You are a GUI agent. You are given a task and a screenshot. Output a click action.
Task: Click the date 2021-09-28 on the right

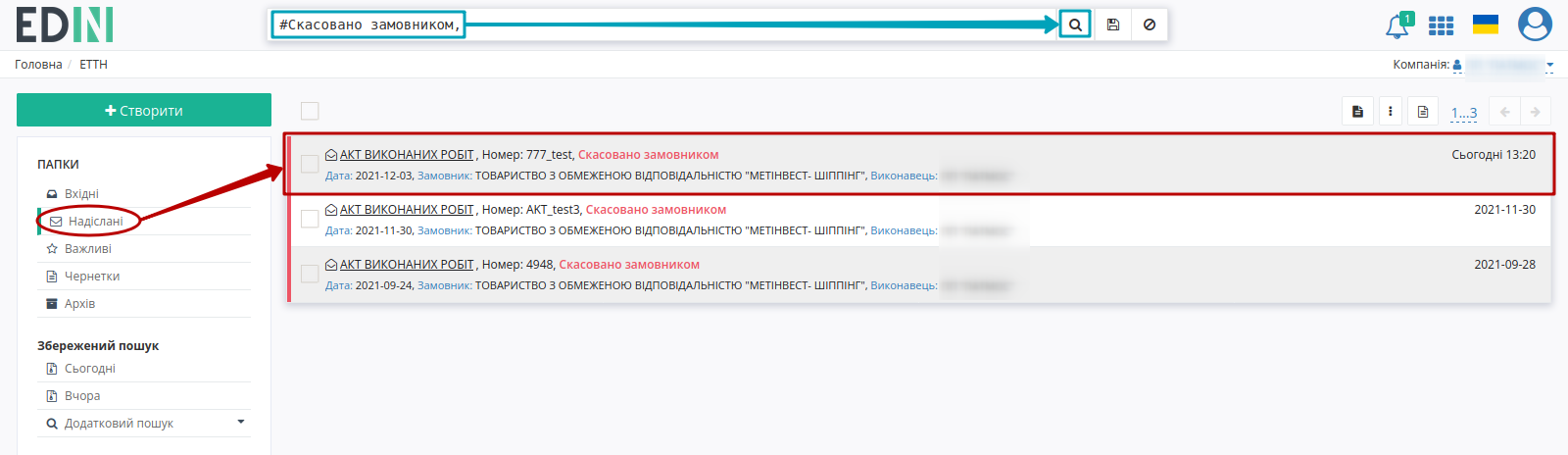(1505, 265)
